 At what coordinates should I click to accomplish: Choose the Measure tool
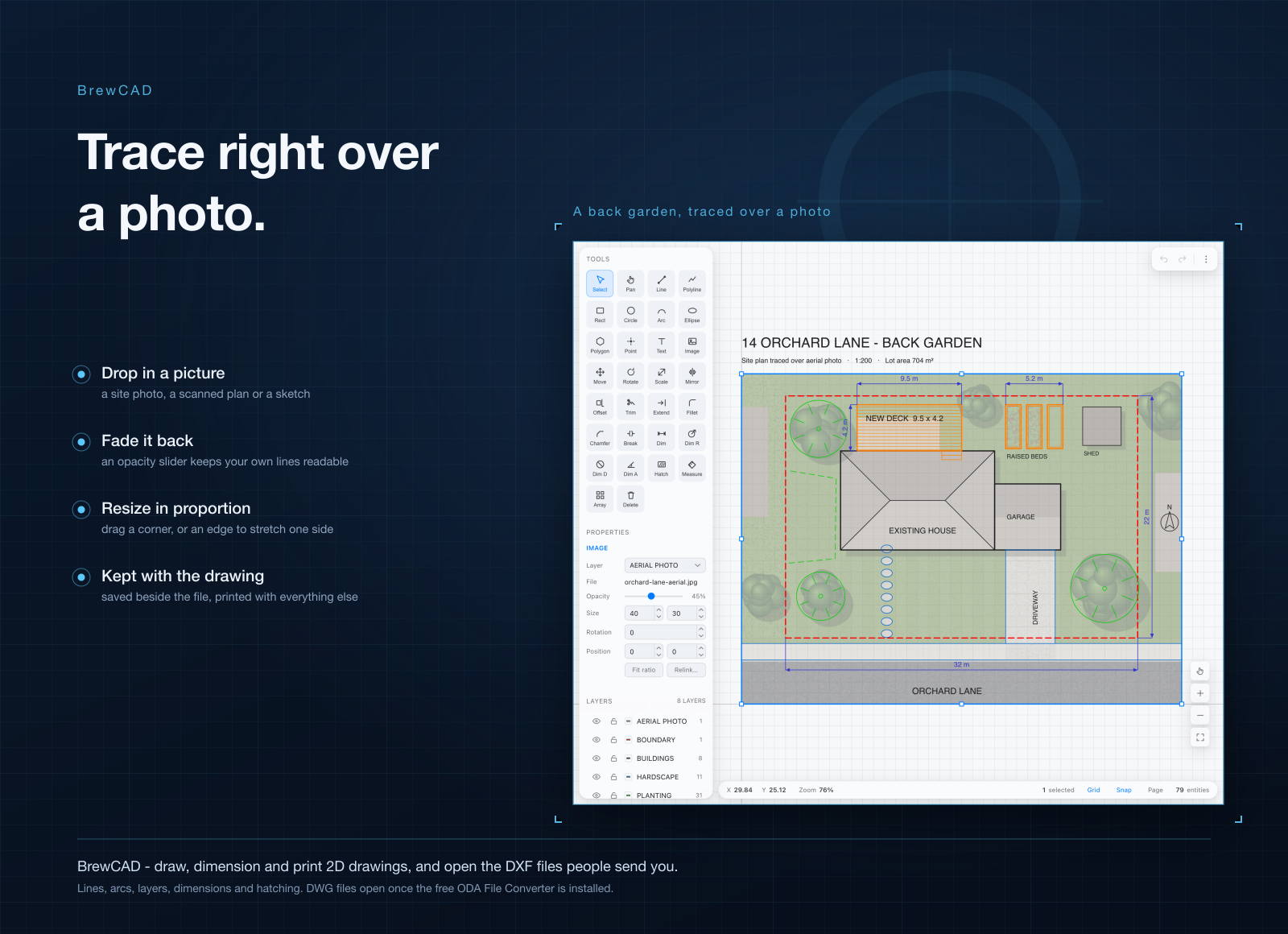[691, 468]
